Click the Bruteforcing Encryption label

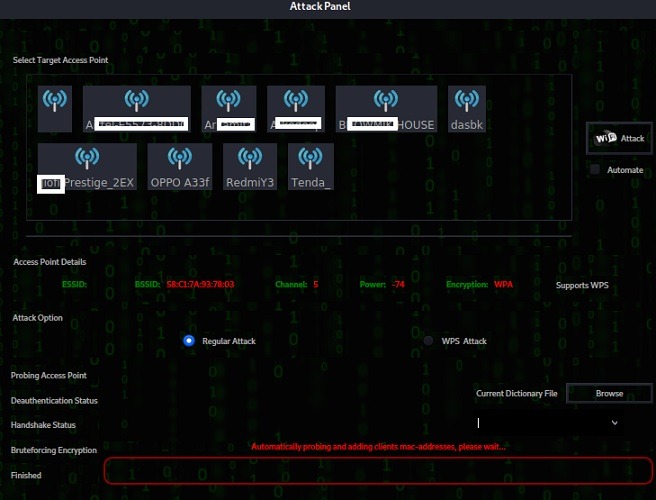point(54,450)
